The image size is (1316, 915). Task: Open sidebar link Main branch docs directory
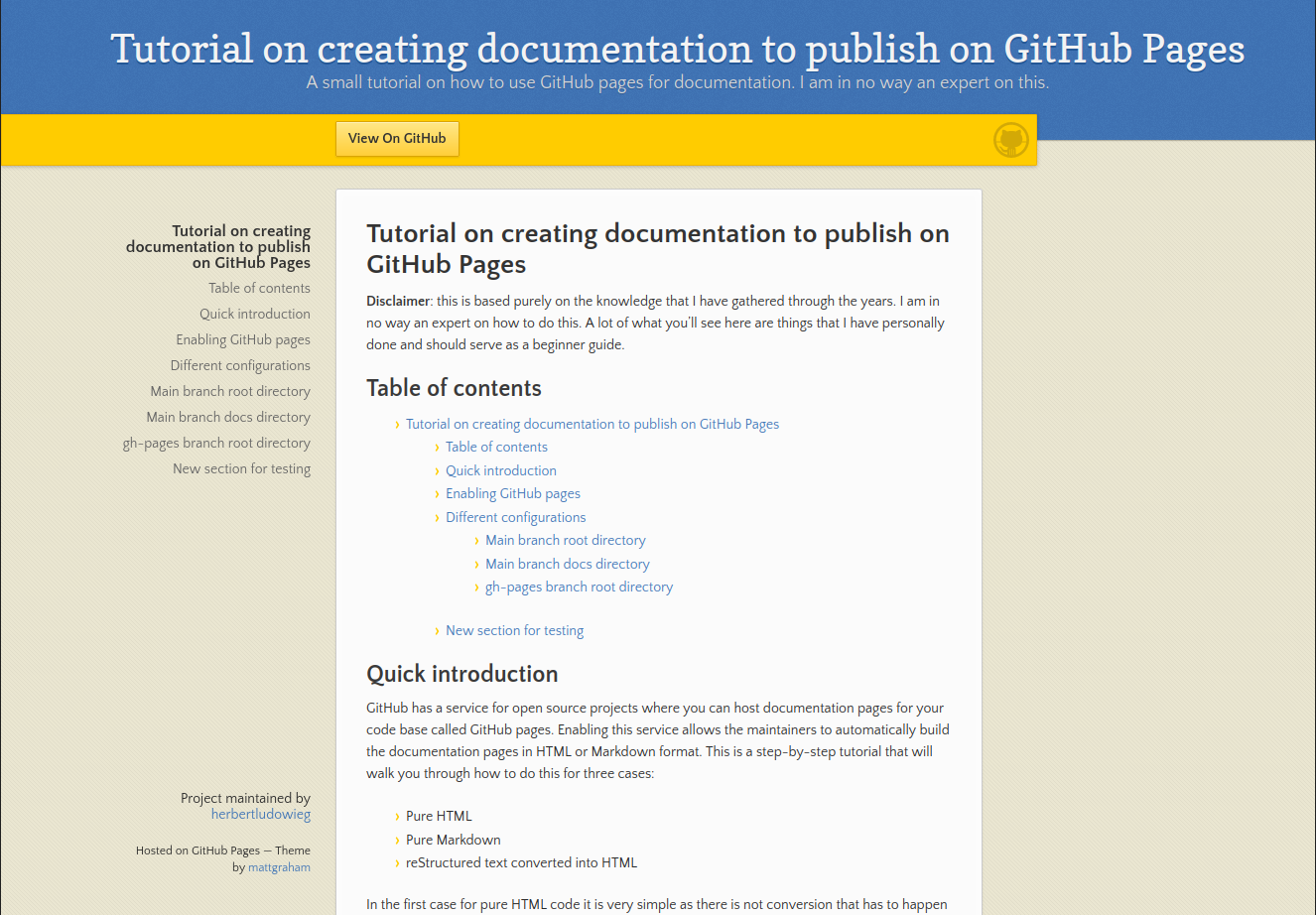pyautogui.click(x=228, y=417)
